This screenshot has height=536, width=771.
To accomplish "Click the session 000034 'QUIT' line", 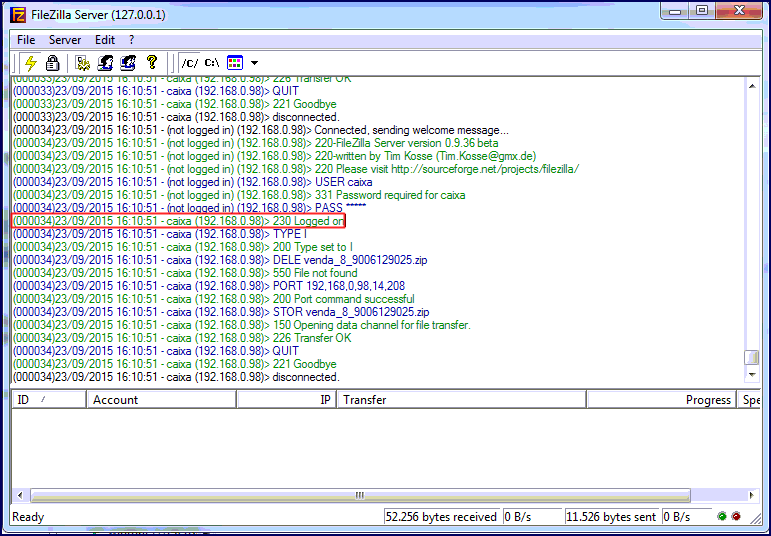I will click(156, 351).
